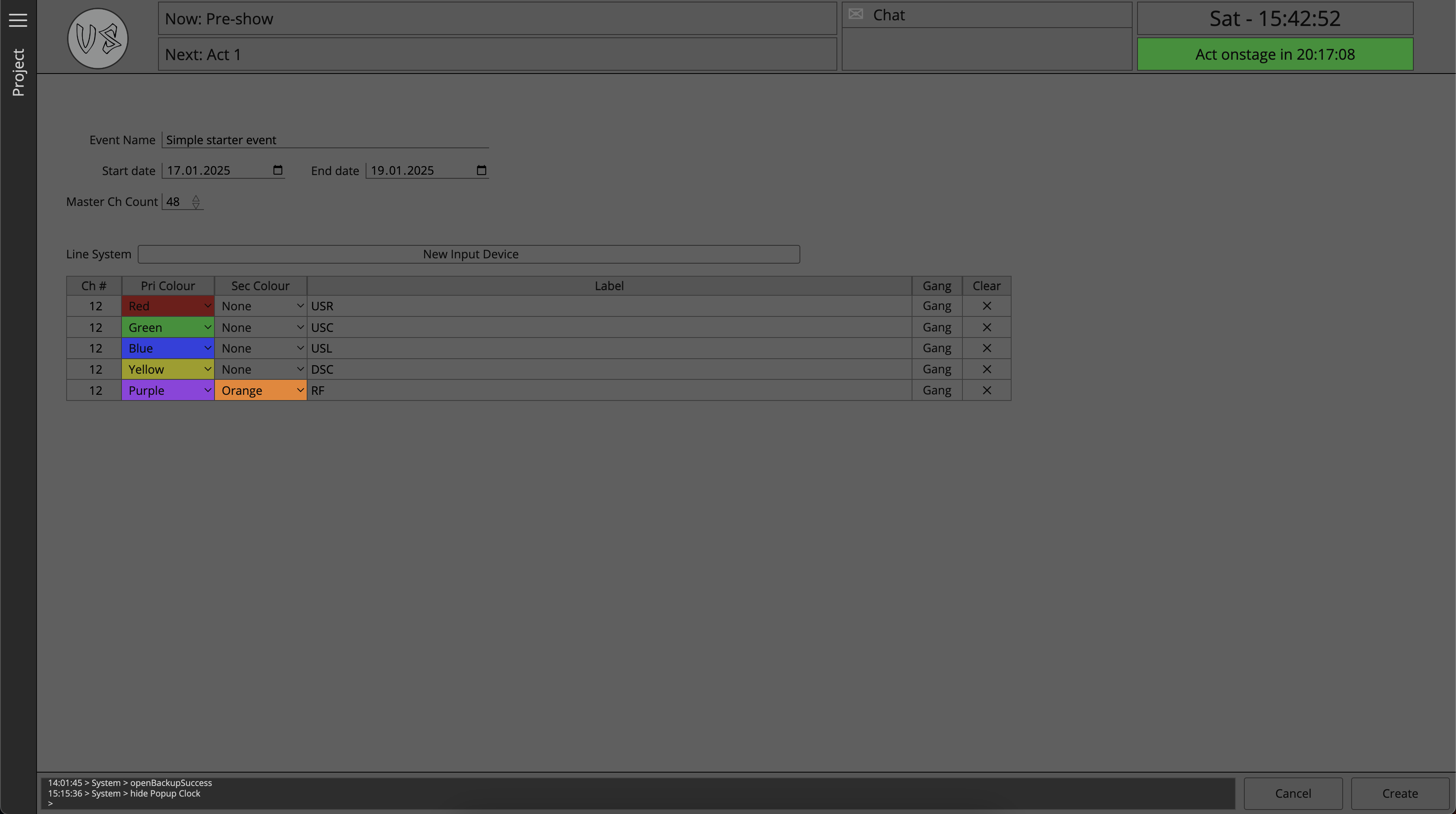Image resolution: width=1456 pixels, height=814 pixels.
Task: Clear the DSC row with X
Action: click(x=987, y=369)
